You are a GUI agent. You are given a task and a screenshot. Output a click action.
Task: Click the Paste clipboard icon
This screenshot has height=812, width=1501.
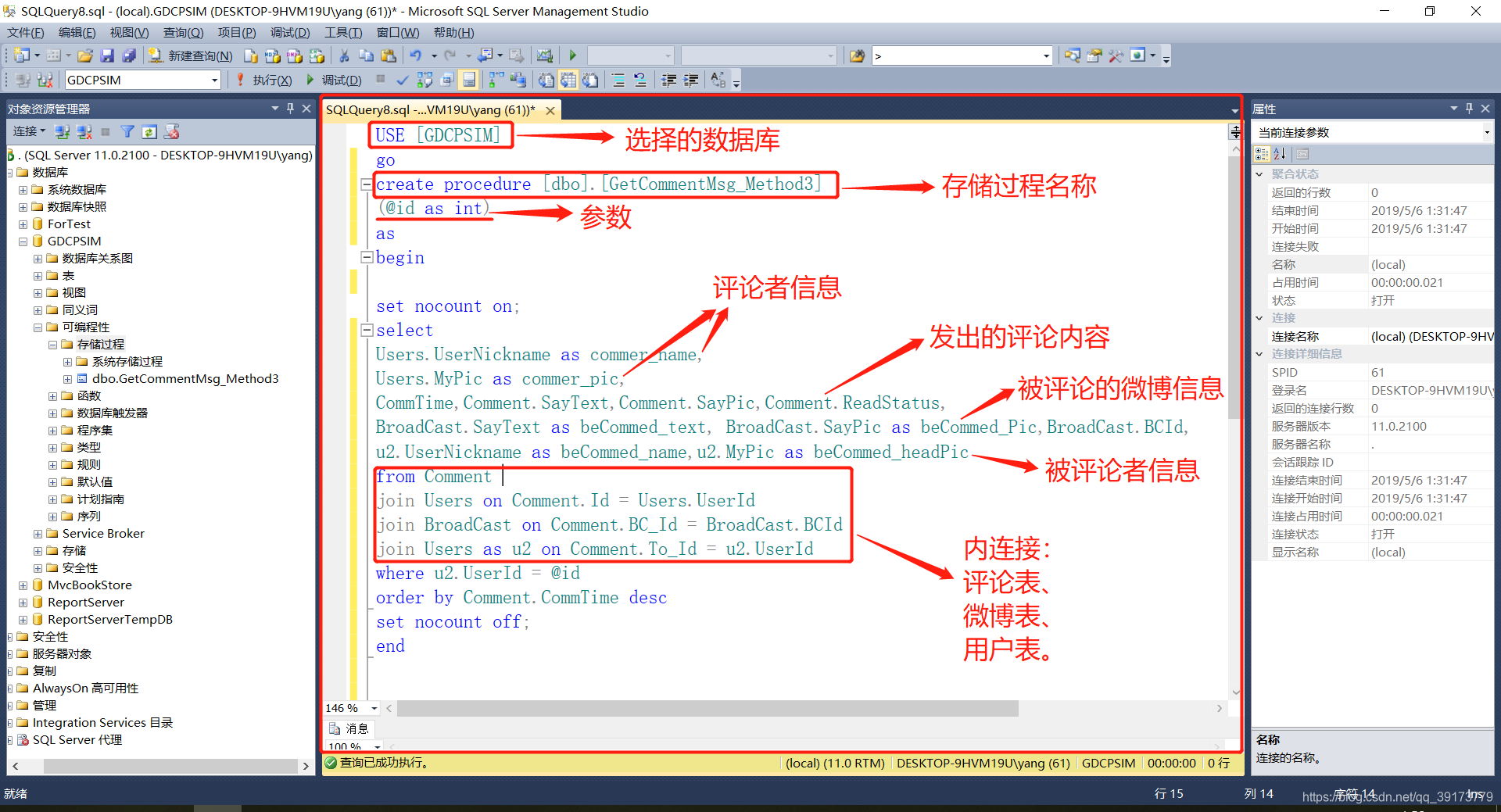click(x=388, y=55)
